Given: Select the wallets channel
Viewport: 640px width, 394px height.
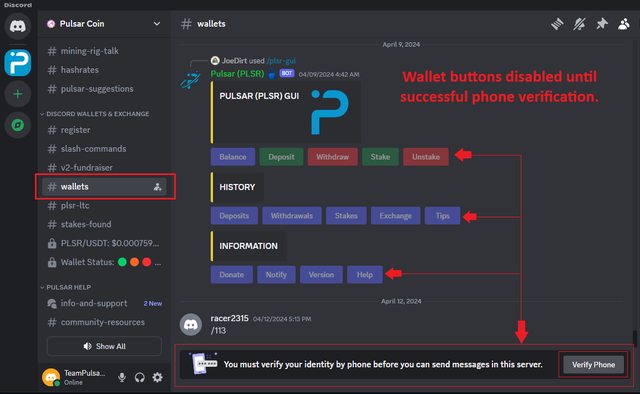Looking at the screenshot, I should pos(104,187).
